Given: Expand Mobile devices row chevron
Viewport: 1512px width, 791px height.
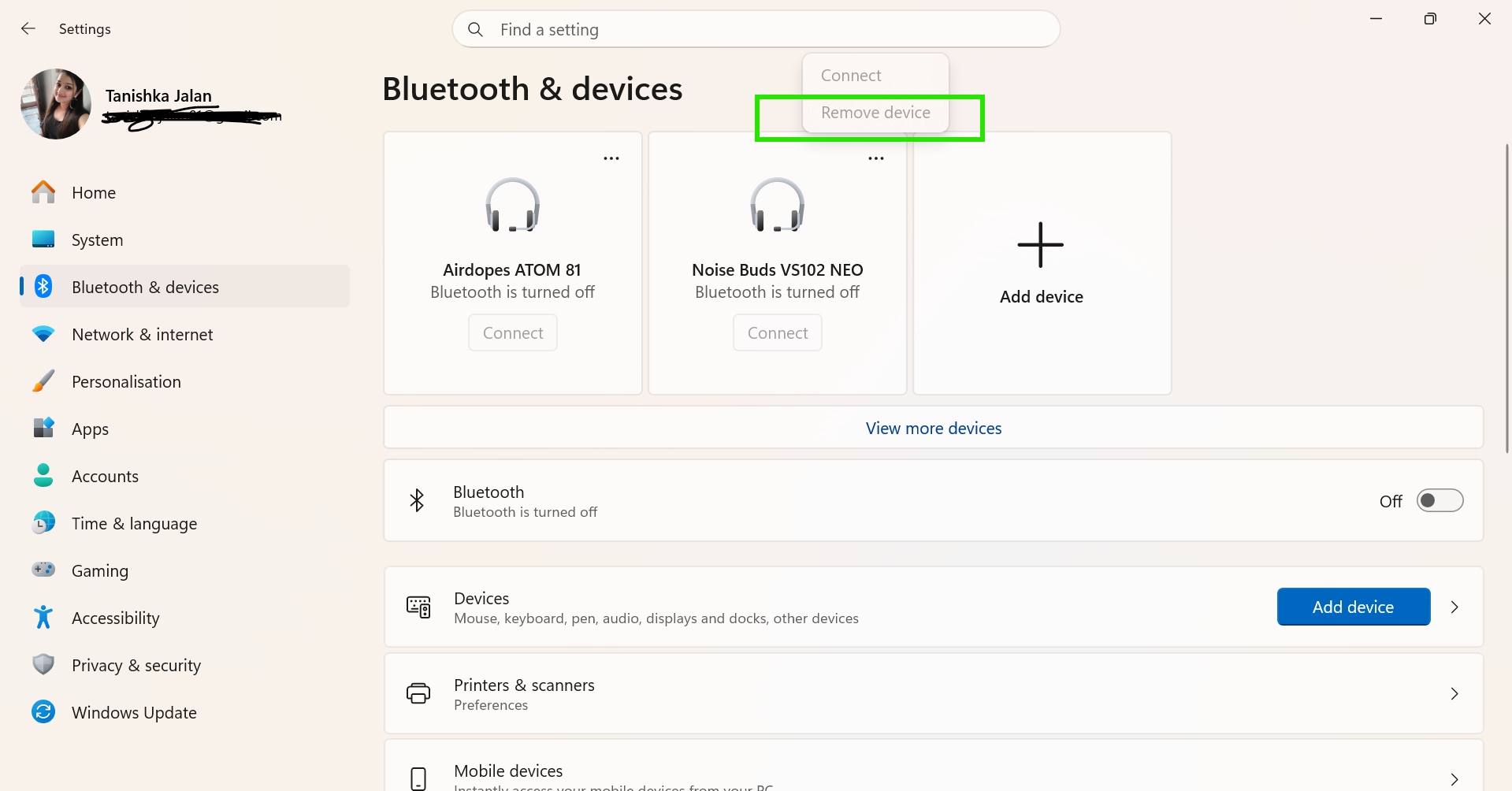Looking at the screenshot, I should [x=1454, y=779].
